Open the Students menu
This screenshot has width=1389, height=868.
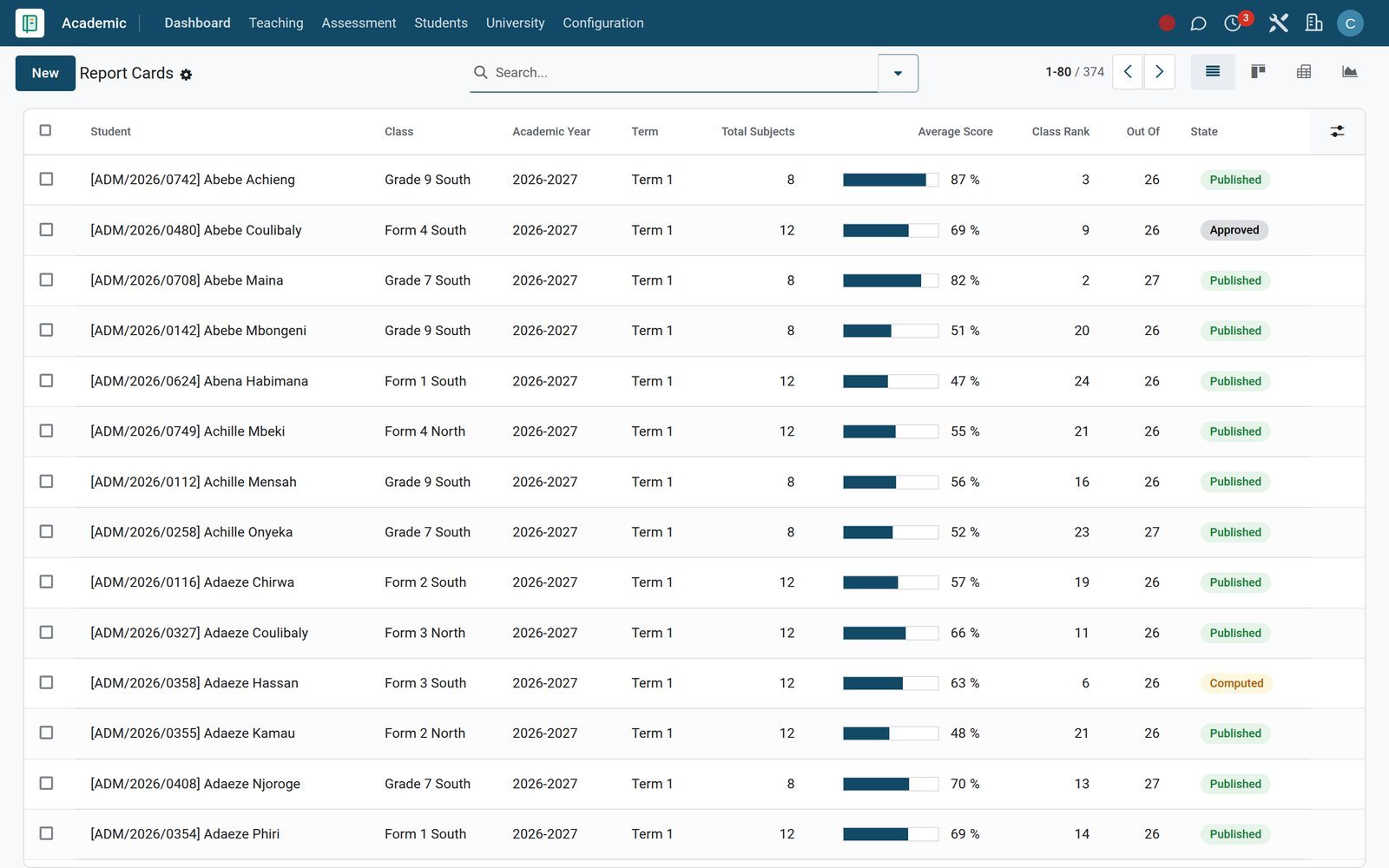(441, 23)
